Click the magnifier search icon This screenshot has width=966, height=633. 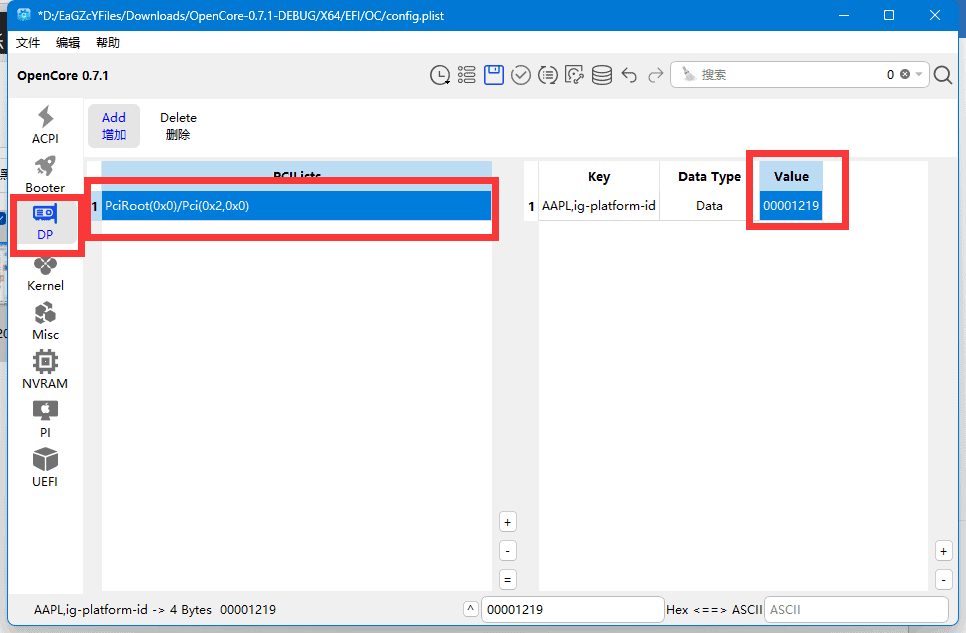[x=943, y=75]
